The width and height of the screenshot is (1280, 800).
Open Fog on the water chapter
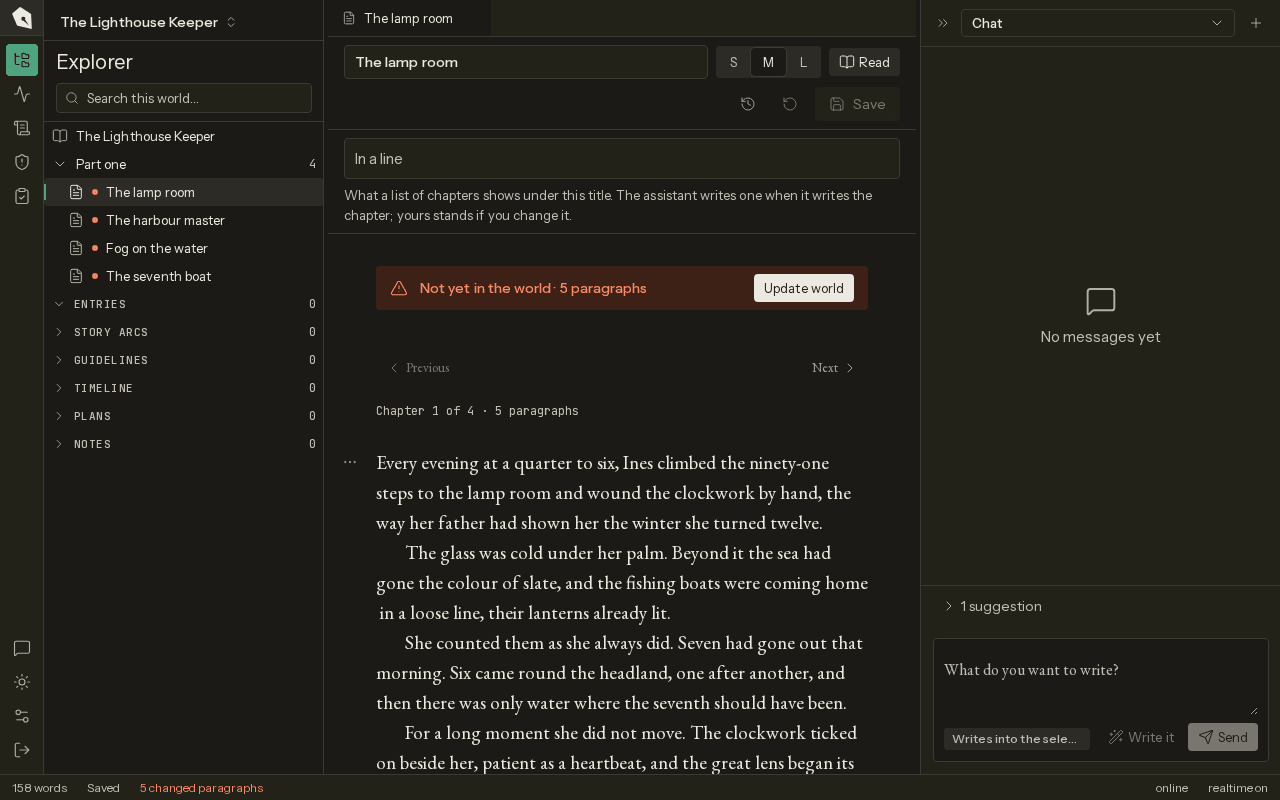coord(184,248)
